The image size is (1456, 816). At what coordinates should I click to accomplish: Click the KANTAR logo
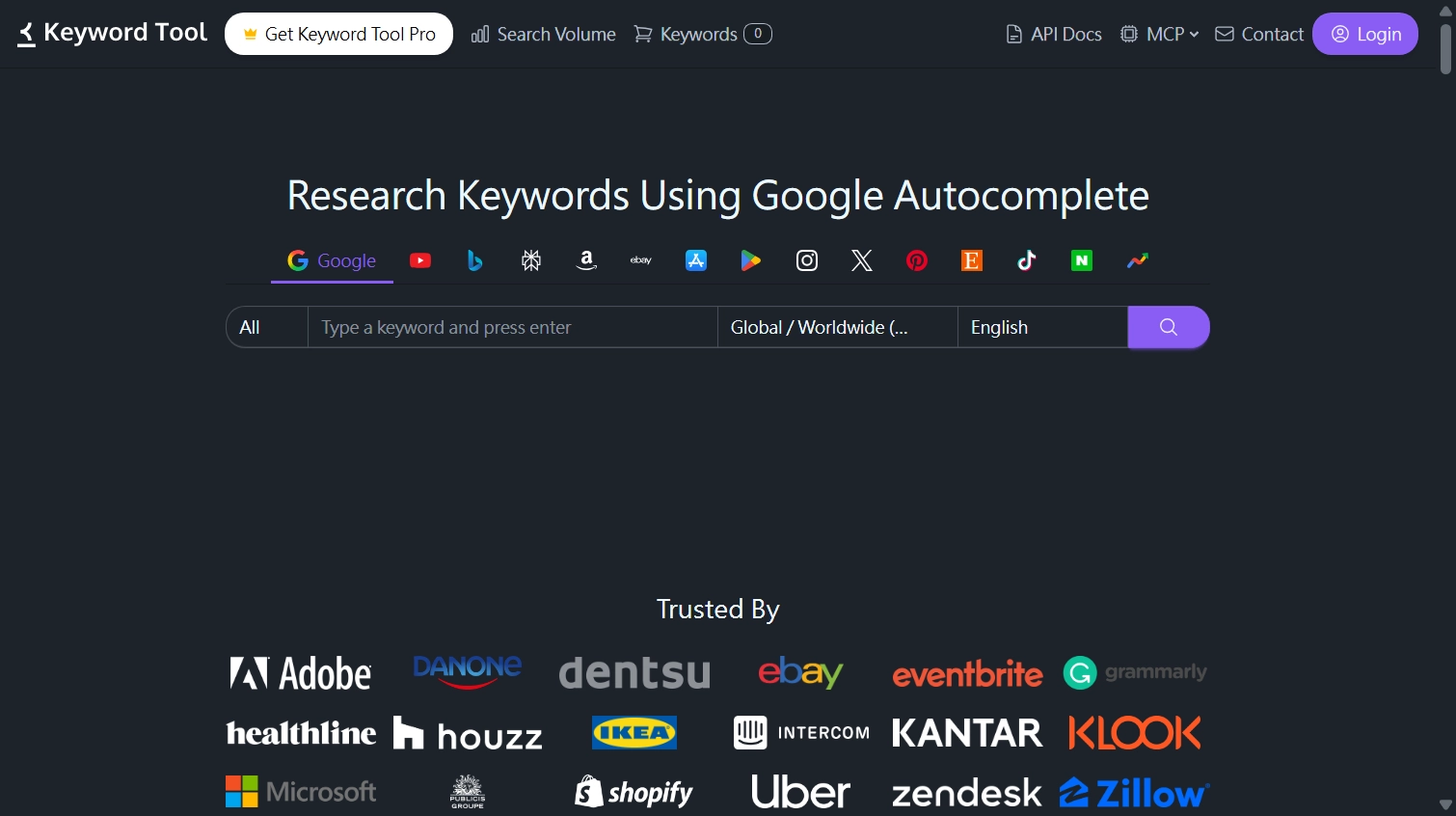tap(967, 733)
